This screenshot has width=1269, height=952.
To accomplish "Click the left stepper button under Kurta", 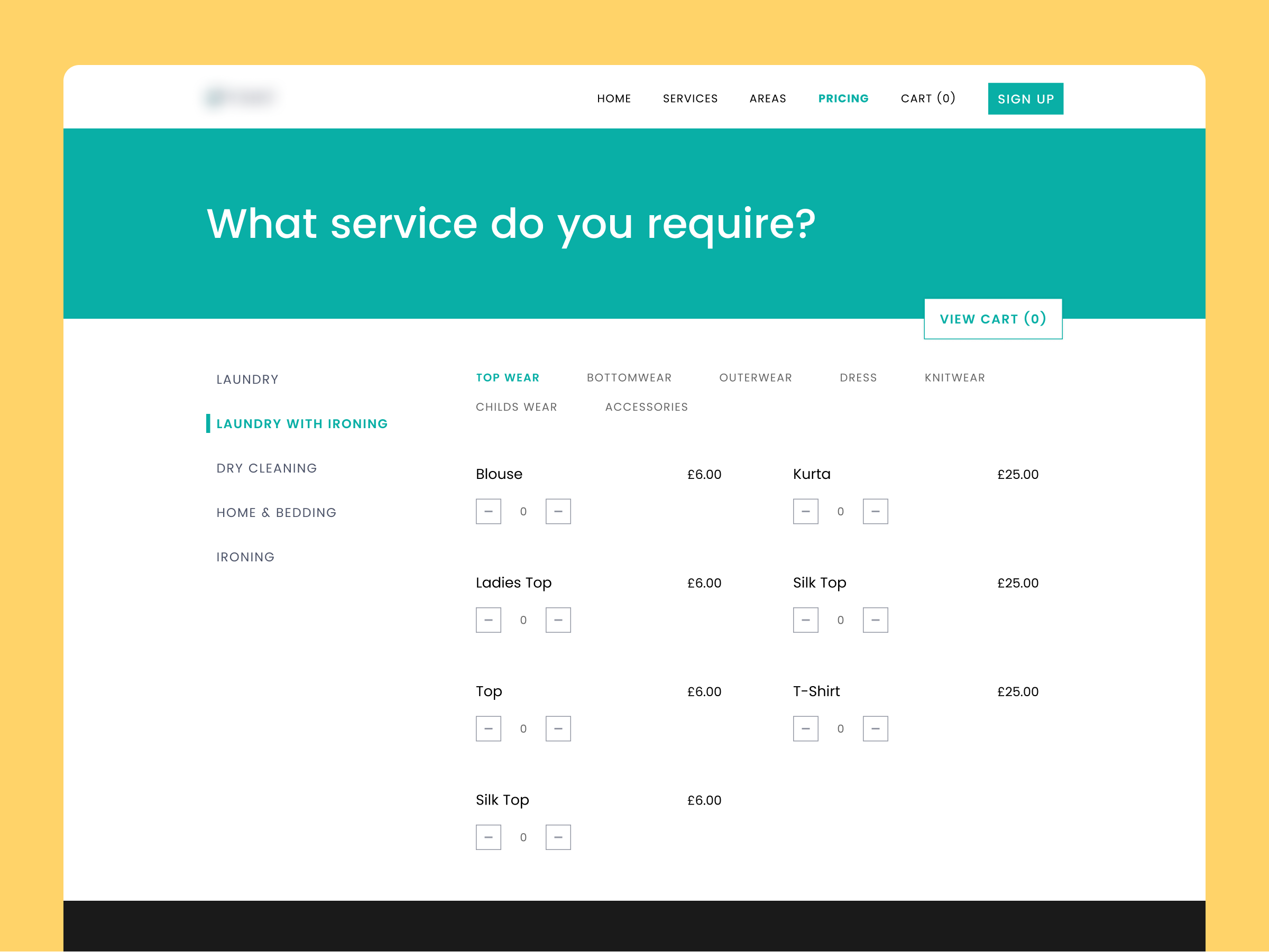I will point(805,511).
